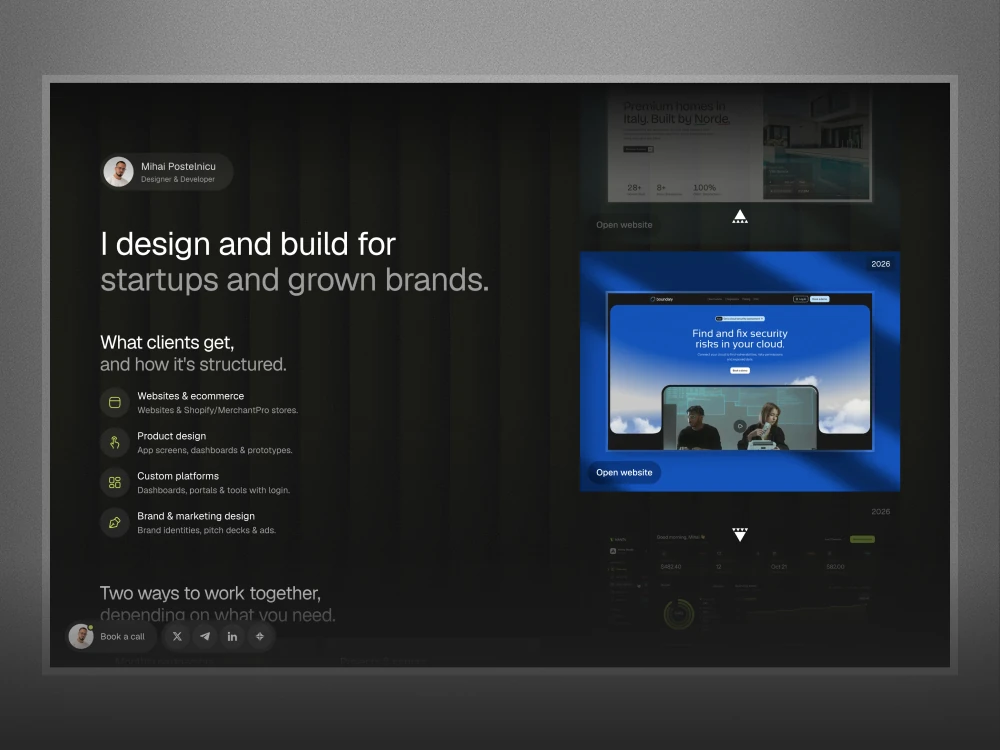Play the video in cloud security preview

click(x=740, y=426)
